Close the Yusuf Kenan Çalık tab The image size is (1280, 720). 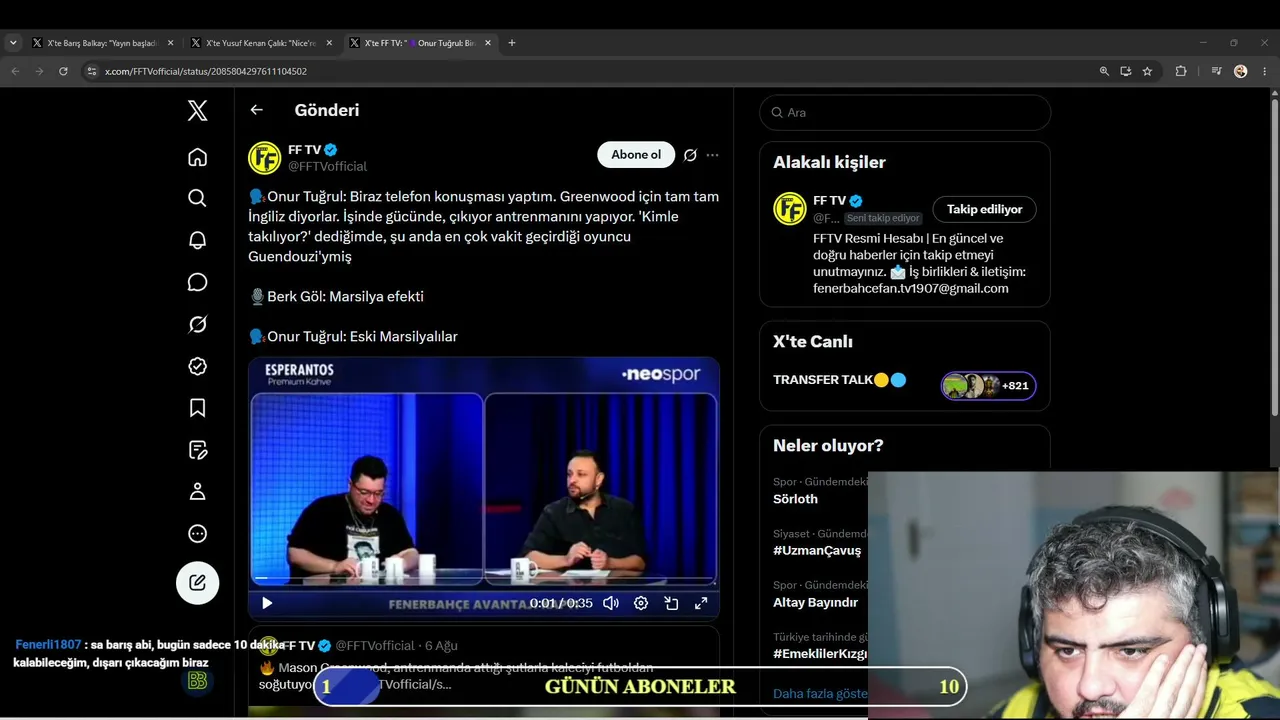pos(329,43)
